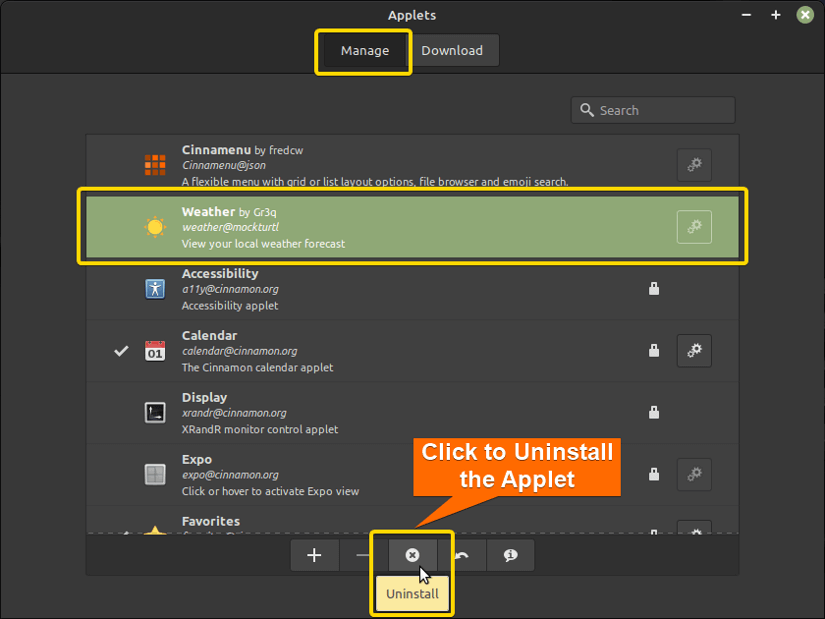The width and height of the screenshot is (825, 619).
Task: Select the Favorites applet row
Action: coord(412,520)
